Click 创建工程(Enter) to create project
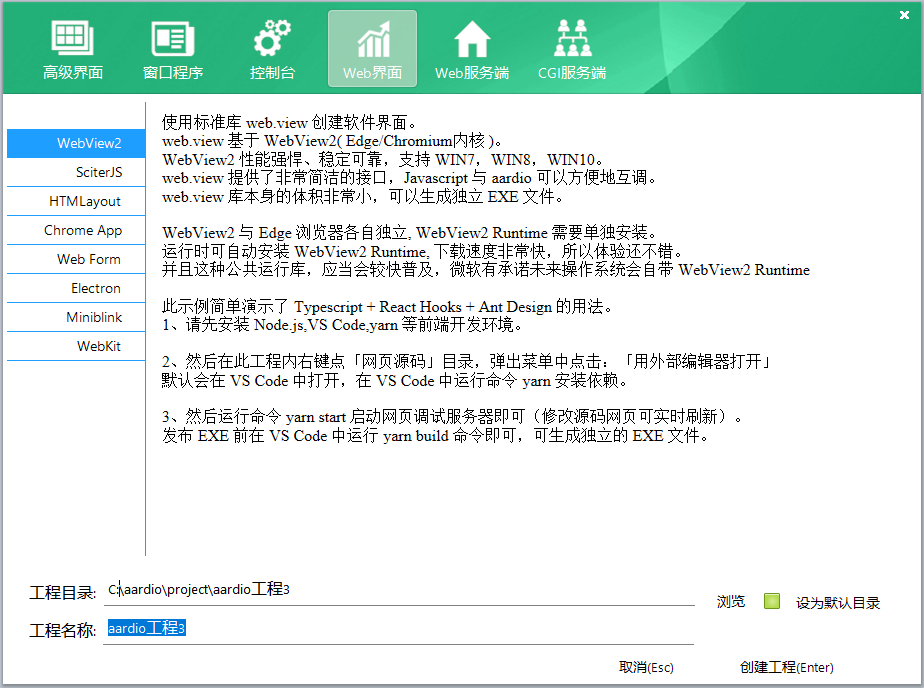 [x=786, y=667]
